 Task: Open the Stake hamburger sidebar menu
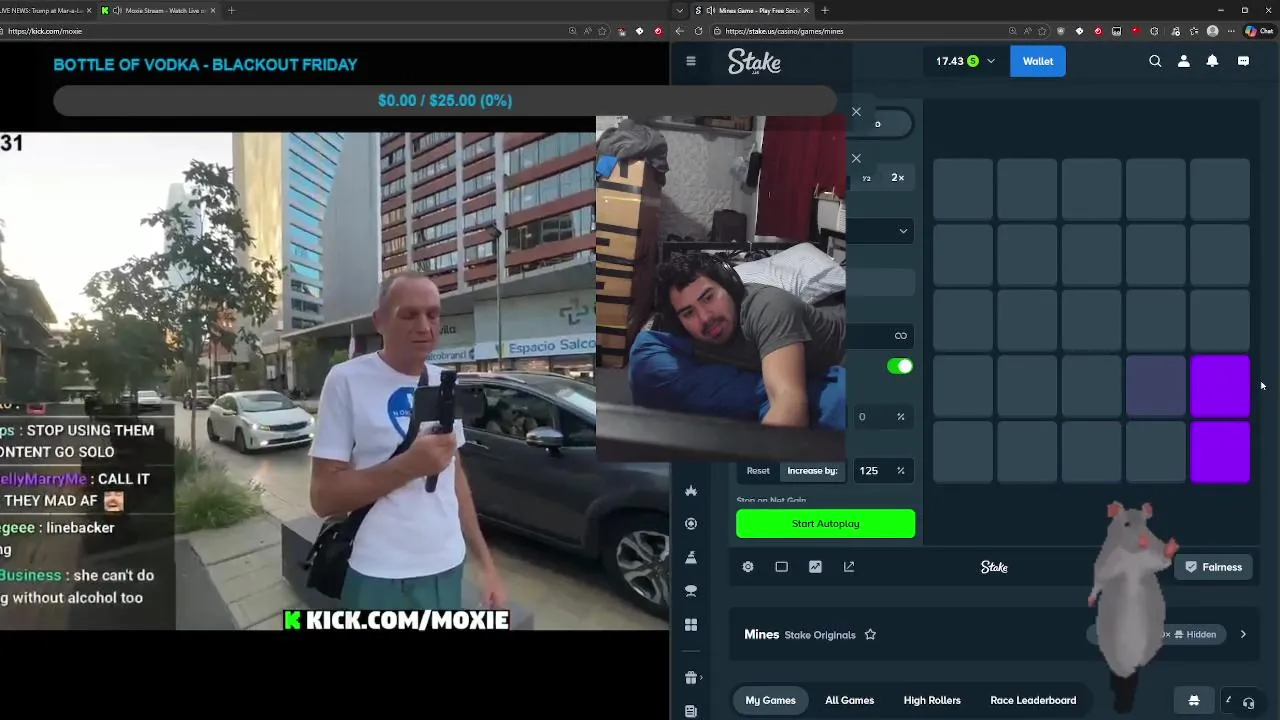pos(691,61)
